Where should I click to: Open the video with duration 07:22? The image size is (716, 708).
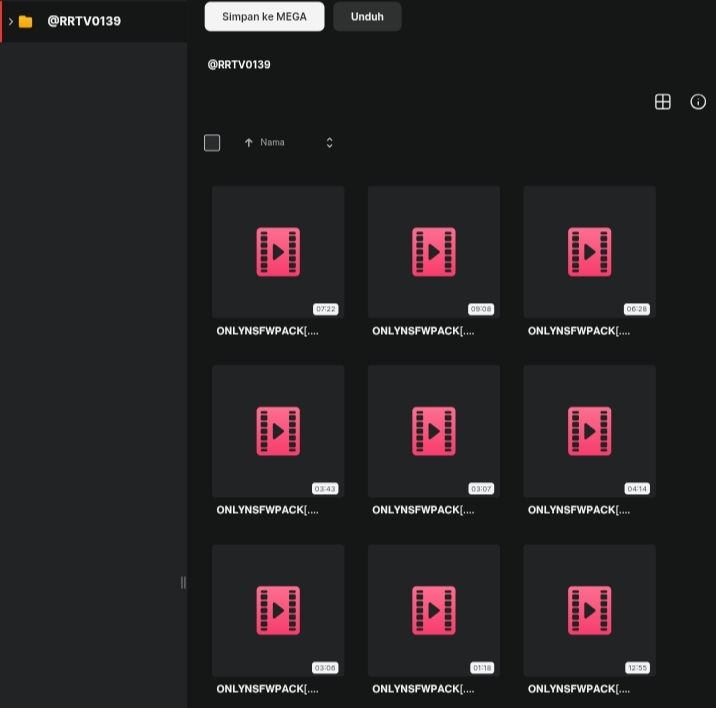tap(278, 252)
